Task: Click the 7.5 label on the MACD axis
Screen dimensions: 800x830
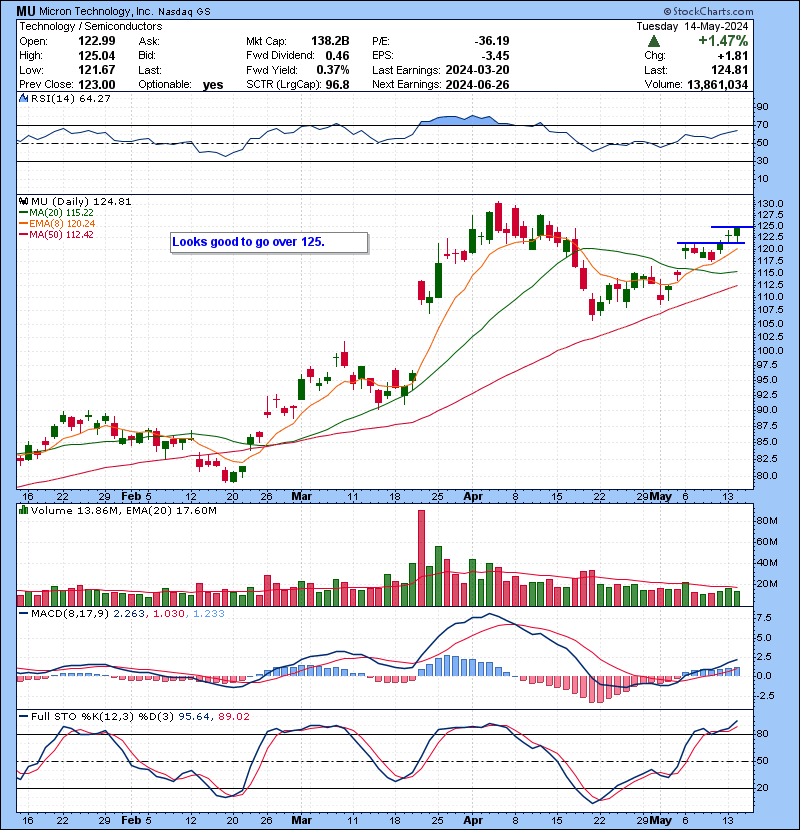Action: [764, 618]
